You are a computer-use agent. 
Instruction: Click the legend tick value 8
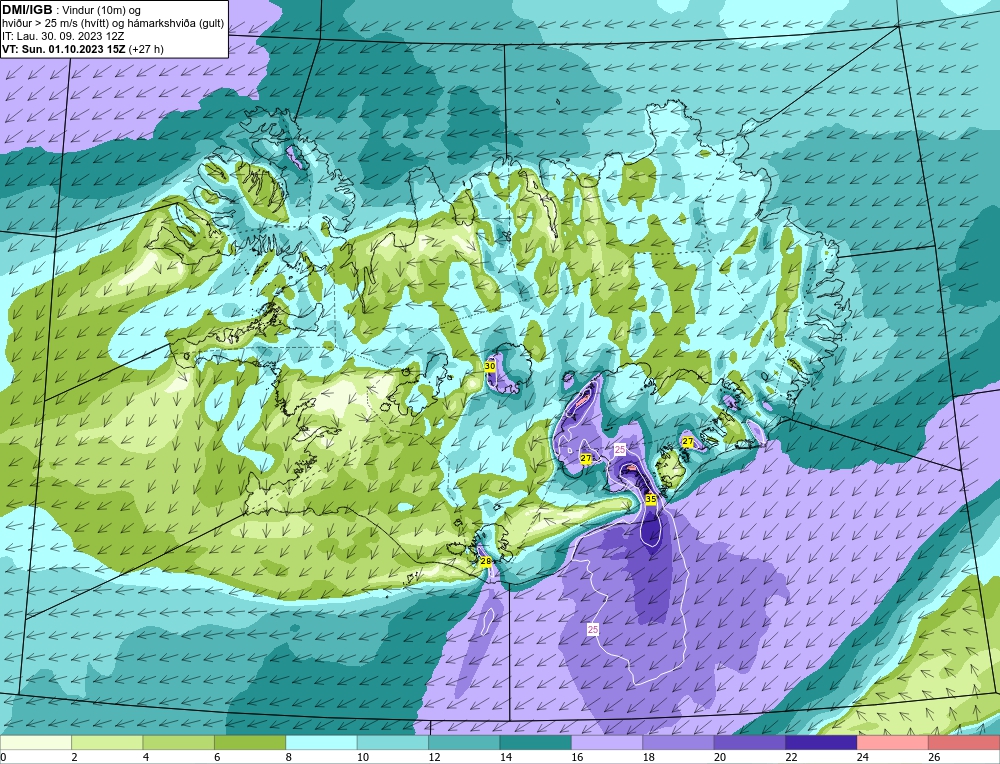[x=289, y=757]
